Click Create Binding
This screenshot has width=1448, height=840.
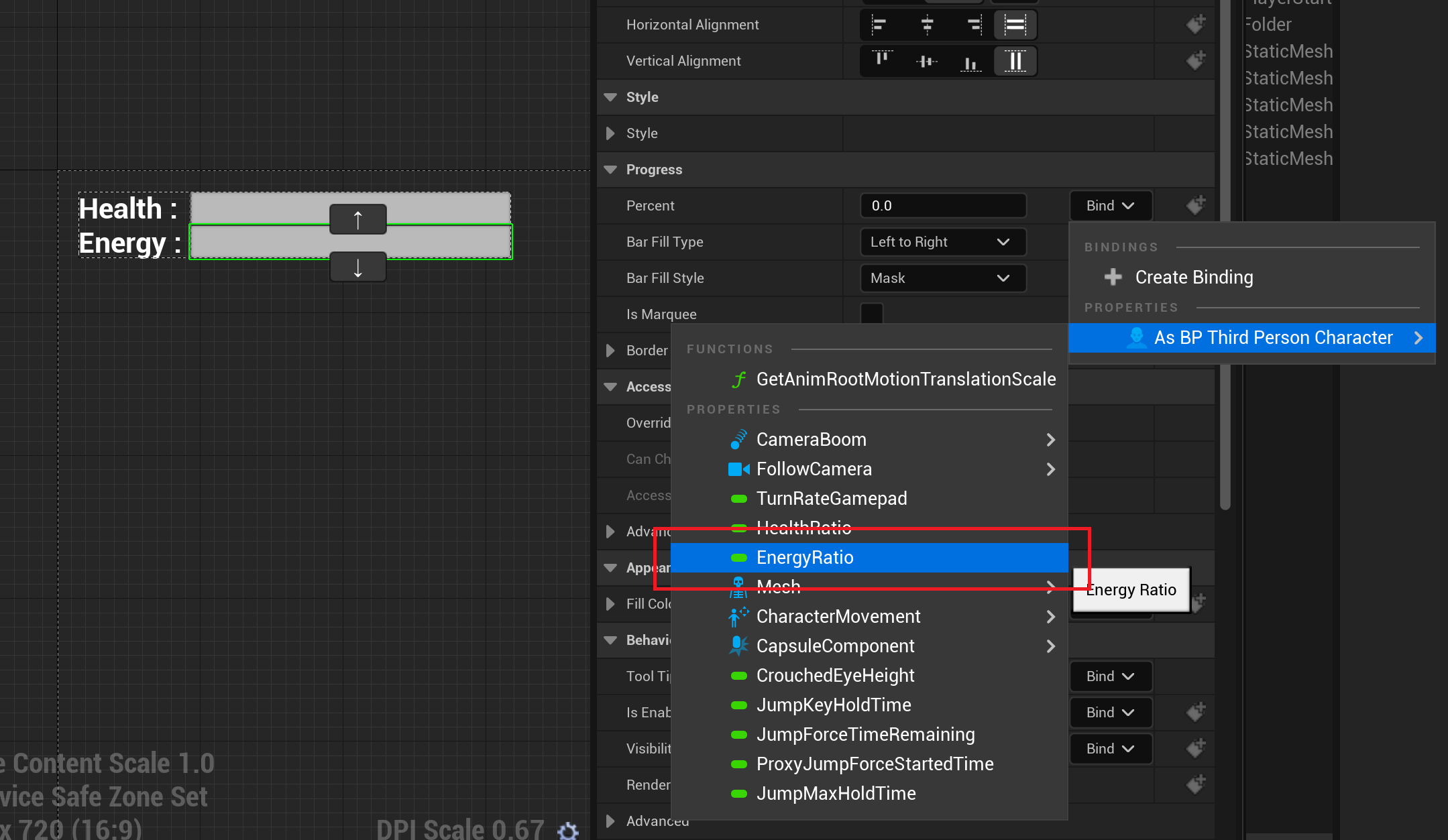tap(1193, 278)
